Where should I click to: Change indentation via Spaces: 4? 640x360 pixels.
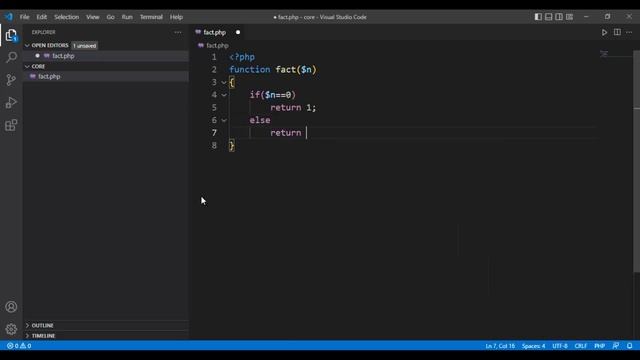point(533,346)
